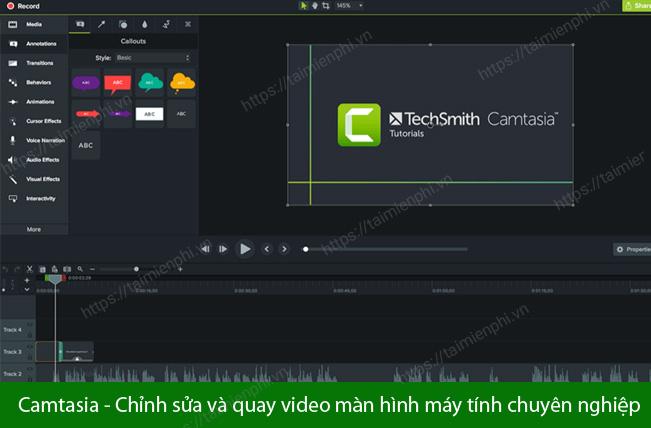Viewport: 651px width, 428px height.
Task: Choose the red speech bubble callout
Action: (x=118, y=83)
